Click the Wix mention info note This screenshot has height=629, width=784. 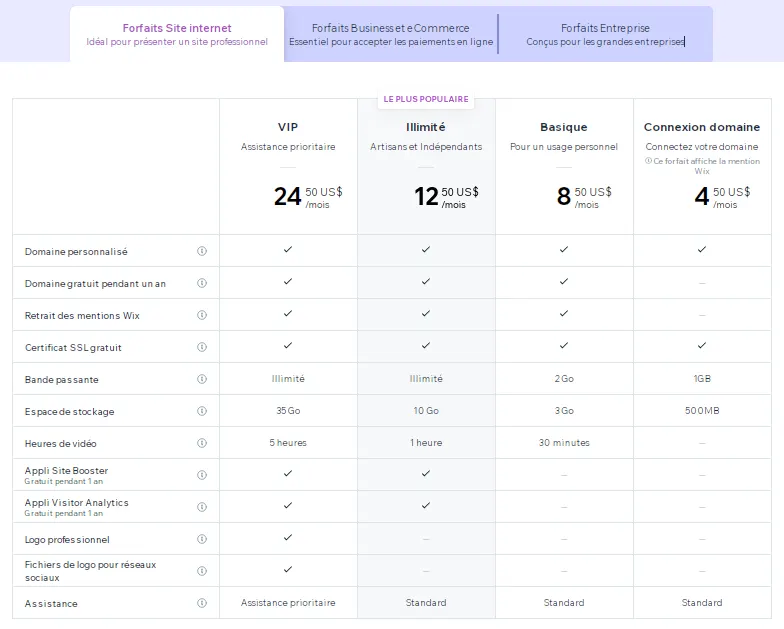pyautogui.click(x=702, y=166)
